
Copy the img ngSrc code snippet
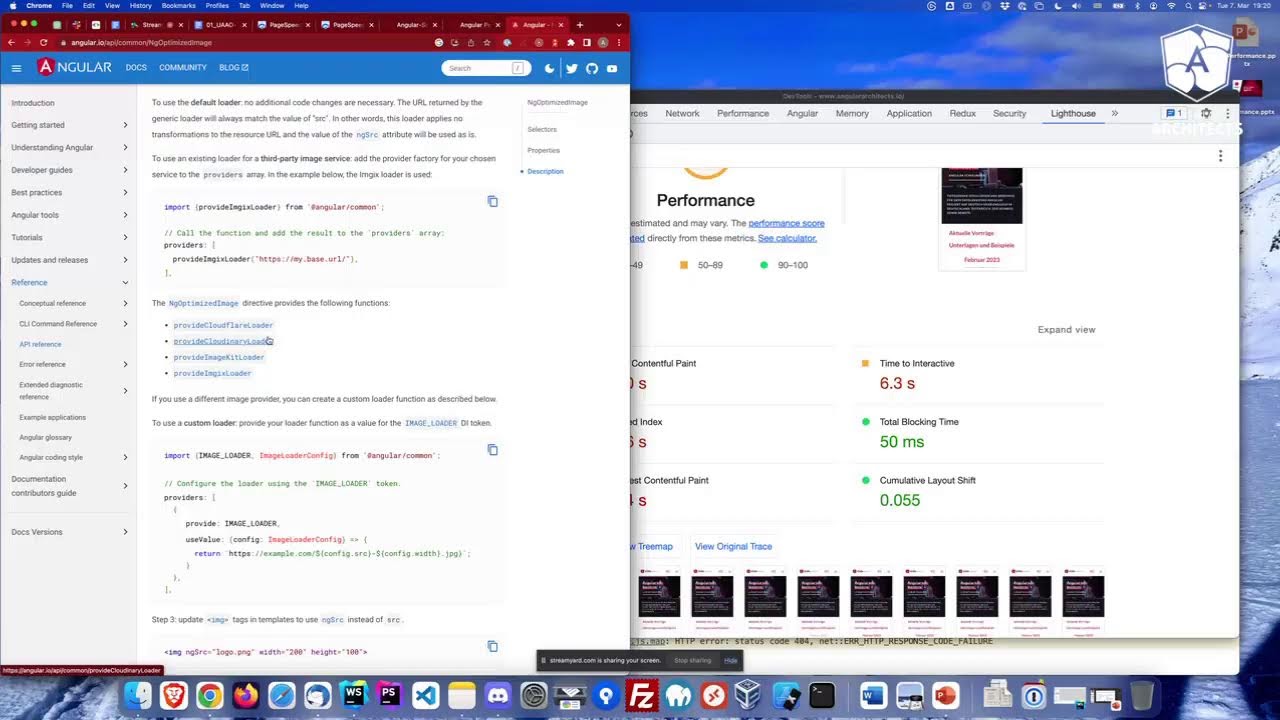(492, 646)
